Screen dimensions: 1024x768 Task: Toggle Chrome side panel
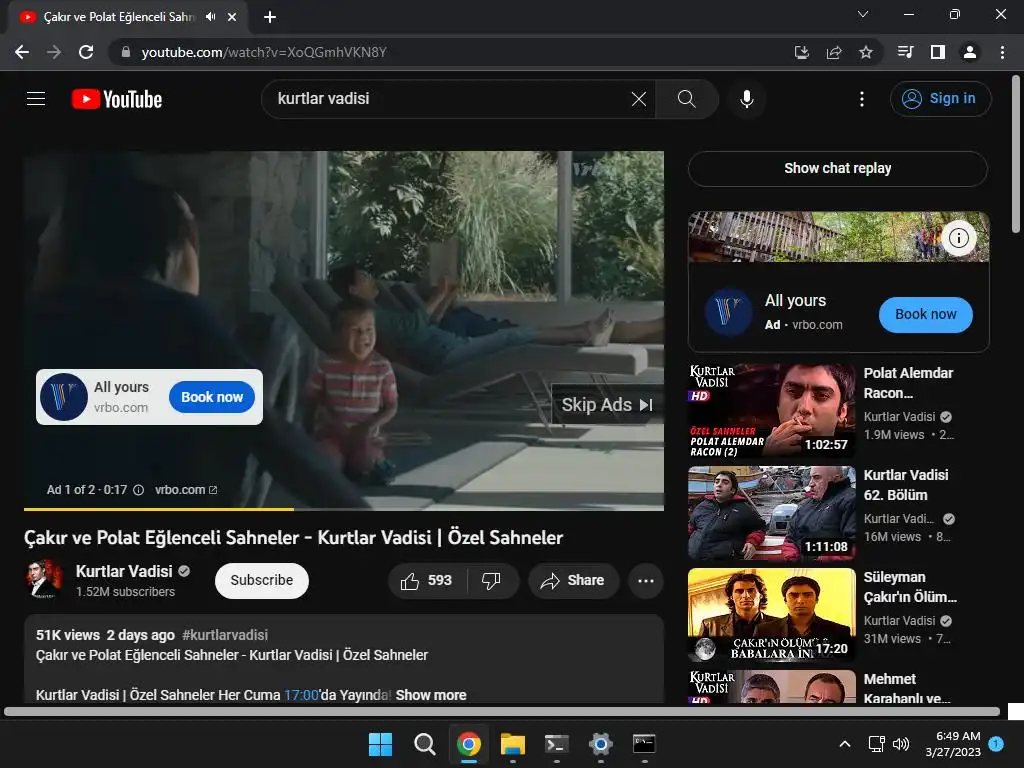pyautogui.click(x=938, y=52)
